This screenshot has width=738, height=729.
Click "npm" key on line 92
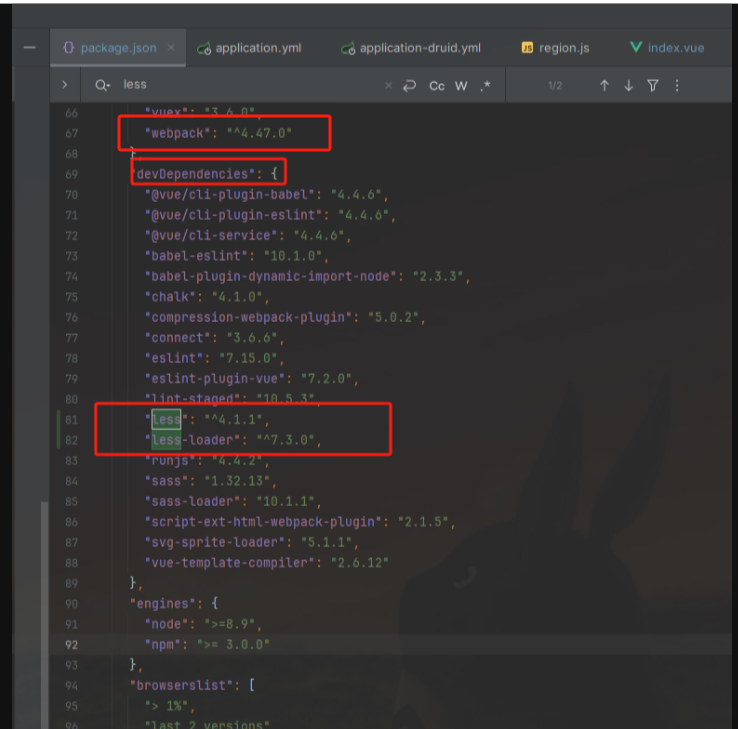(x=162, y=645)
